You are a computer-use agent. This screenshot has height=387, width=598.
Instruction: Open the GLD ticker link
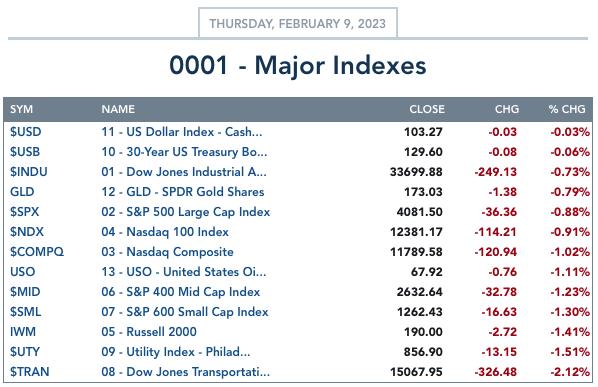tap(22, 192)
